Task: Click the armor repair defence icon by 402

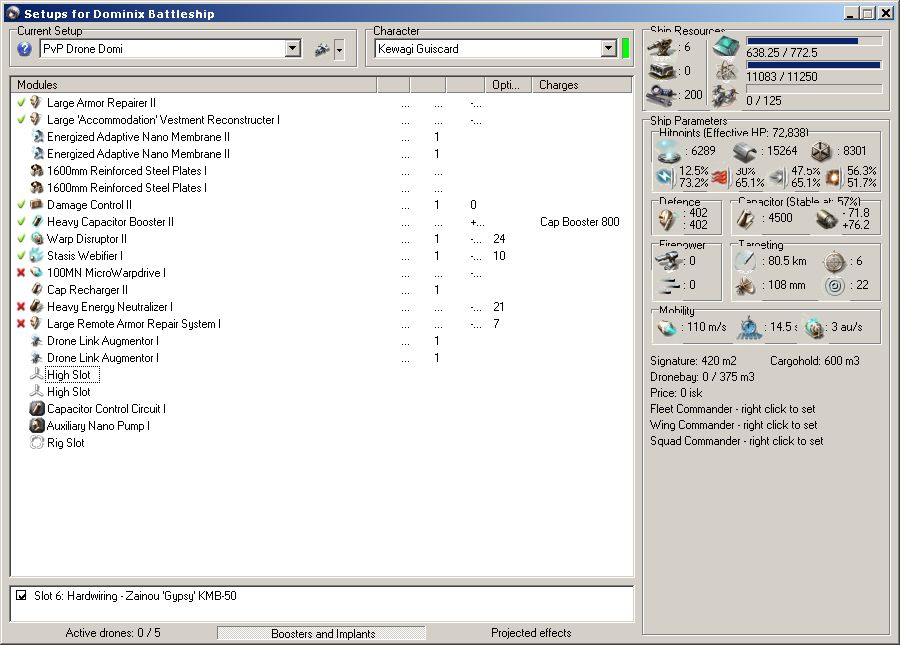Action: coord(666,219)
